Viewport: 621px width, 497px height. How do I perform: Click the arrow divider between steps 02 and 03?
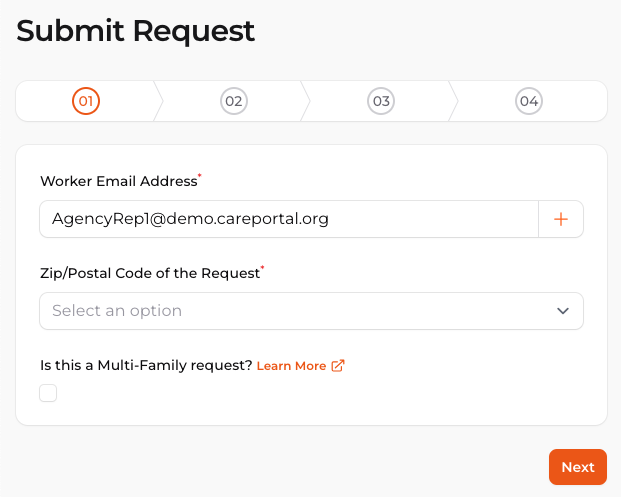[306, 101]
